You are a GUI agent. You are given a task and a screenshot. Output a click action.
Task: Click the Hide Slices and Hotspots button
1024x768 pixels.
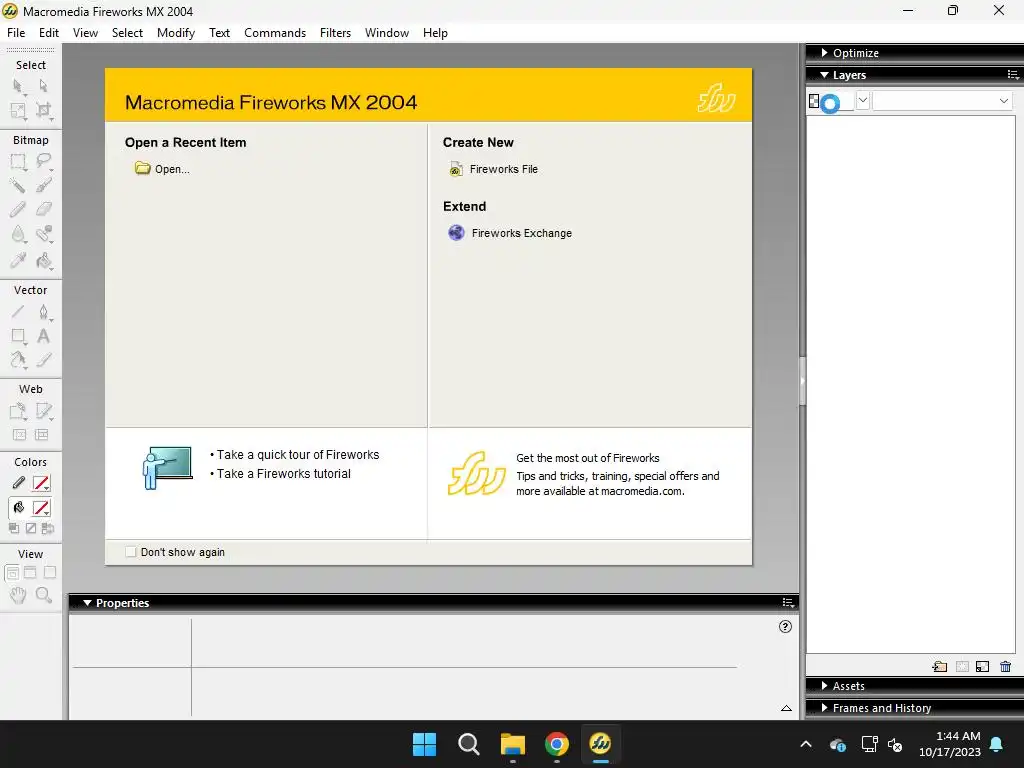pyautogui.click(x=19, y=435)
